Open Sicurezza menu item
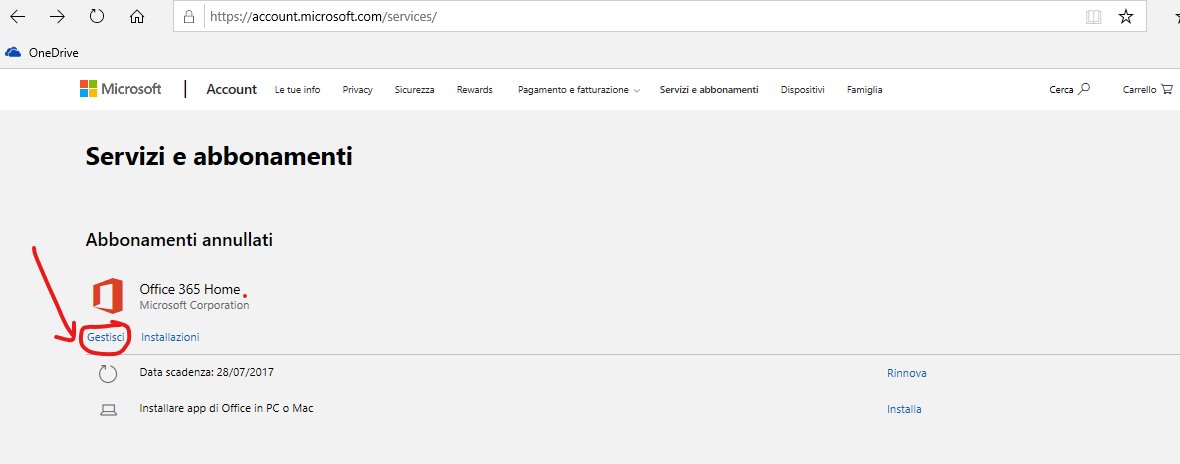 (x=414, y=90)
